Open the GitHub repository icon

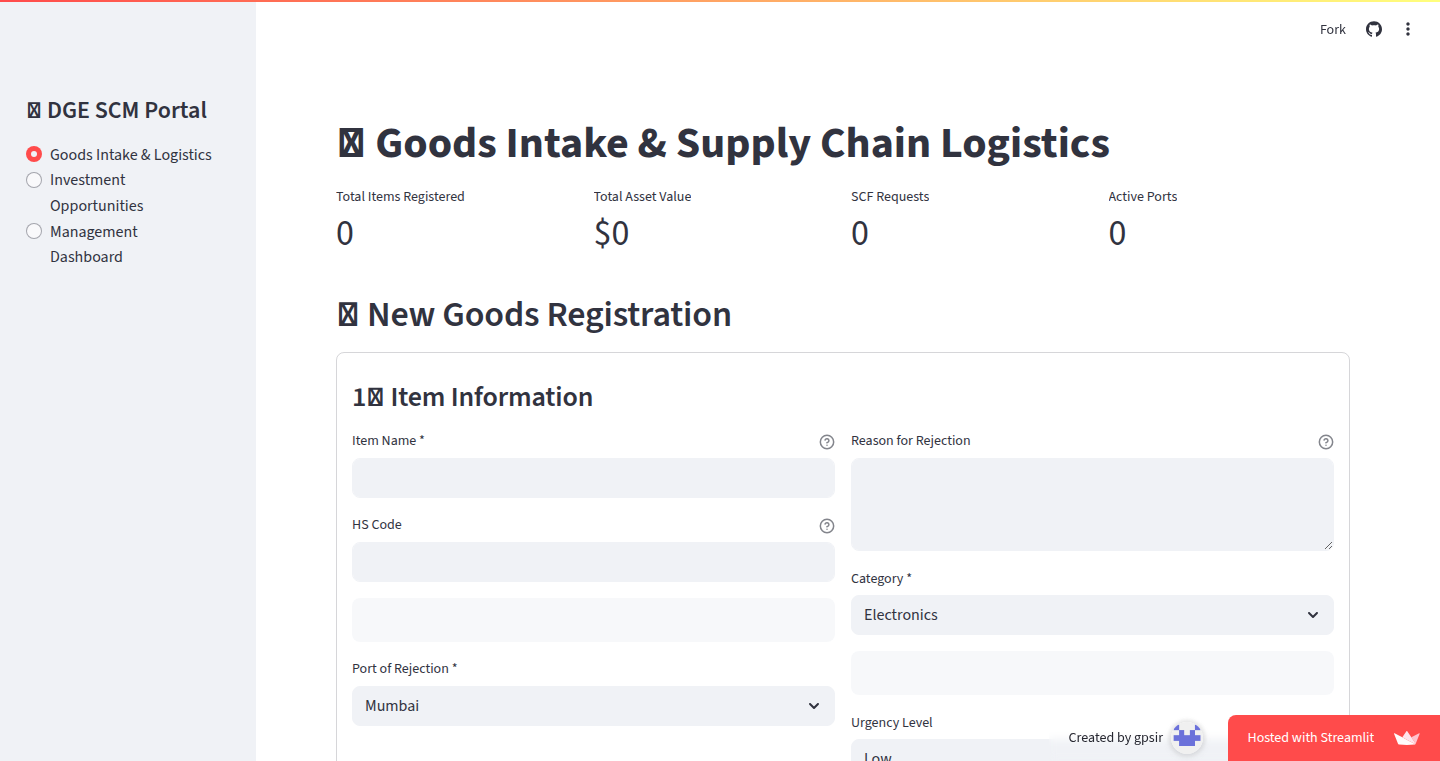[1374, 29]
